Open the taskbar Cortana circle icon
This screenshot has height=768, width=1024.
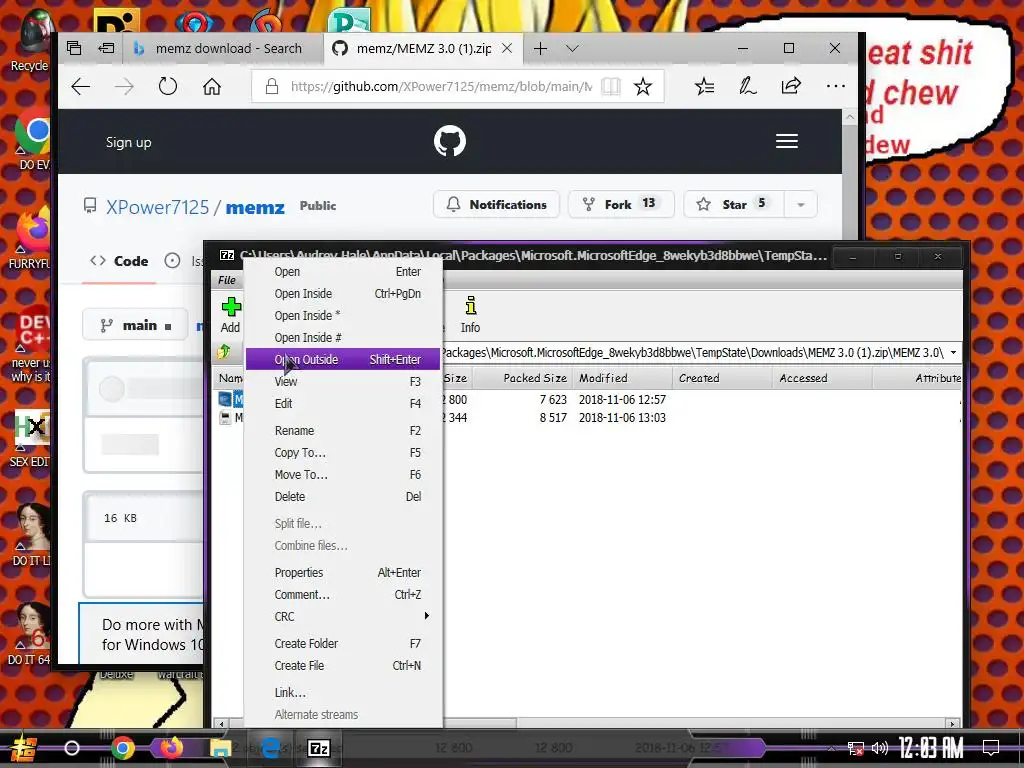(x=72, y=748)
